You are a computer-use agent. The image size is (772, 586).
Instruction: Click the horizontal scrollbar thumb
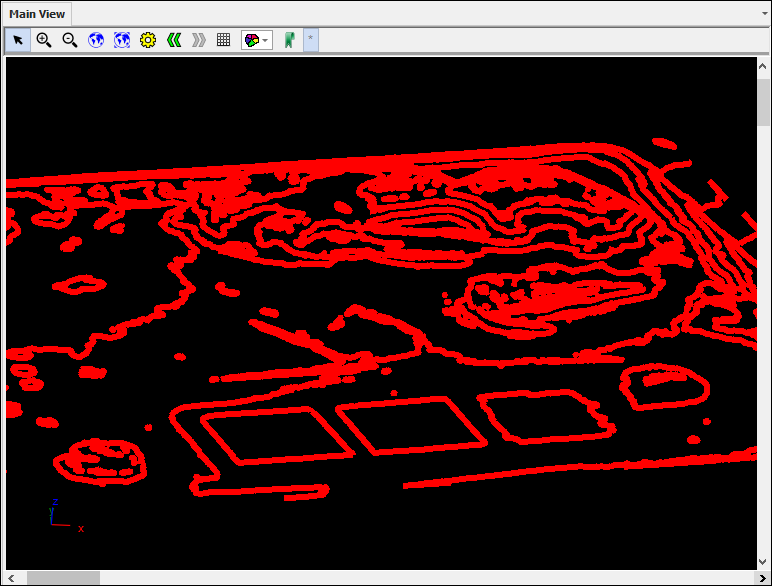[63, 577]
